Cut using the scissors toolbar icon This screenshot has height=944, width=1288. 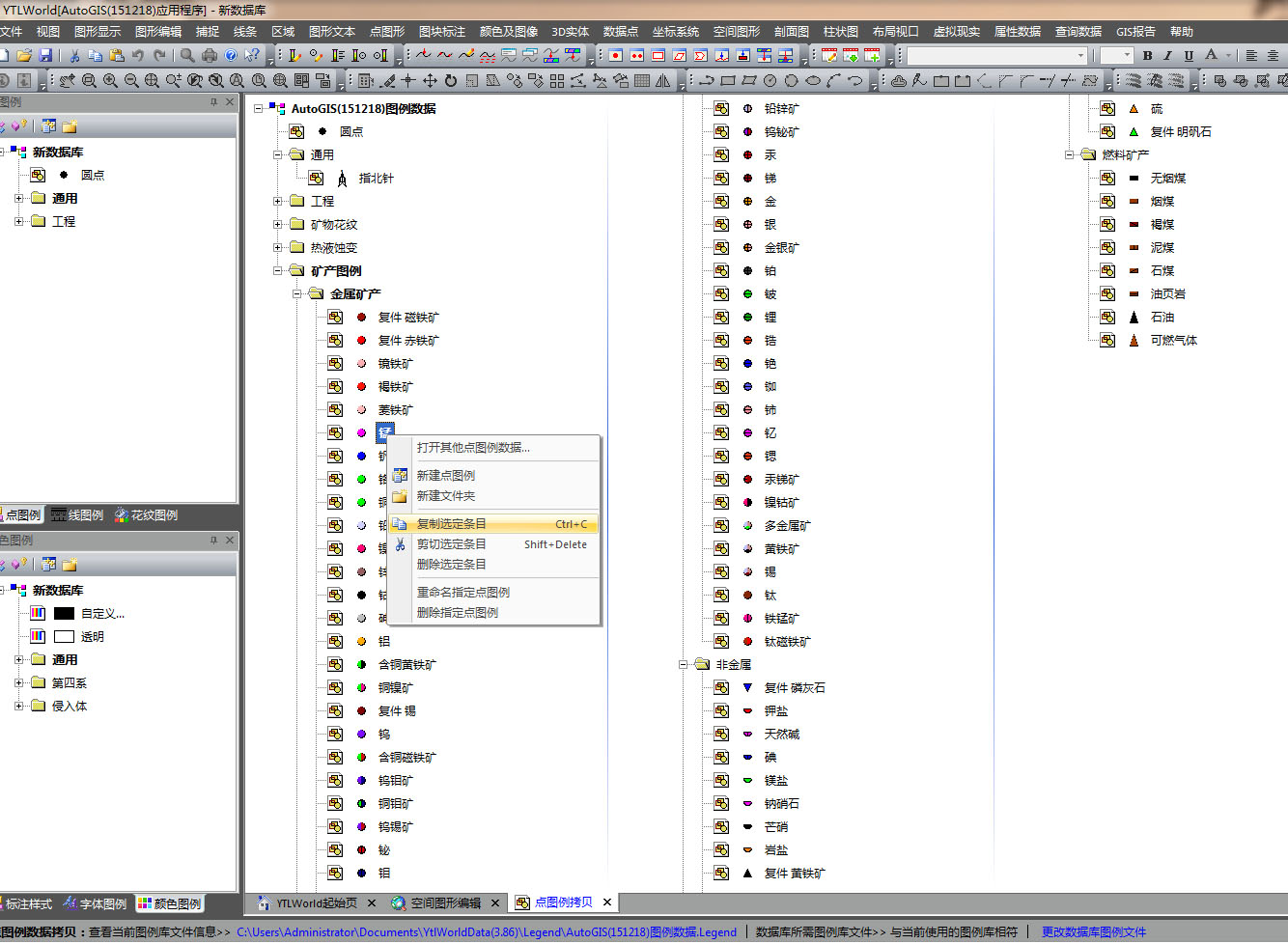pos(74,55)
